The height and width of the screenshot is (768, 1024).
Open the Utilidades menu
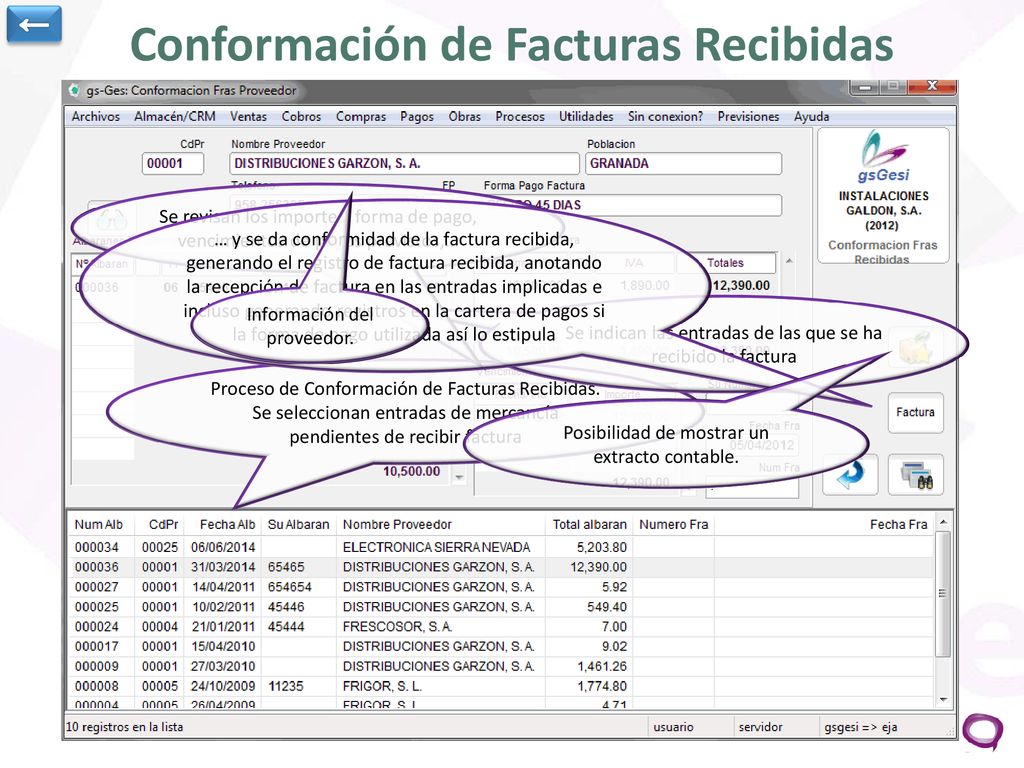[586, 116]
